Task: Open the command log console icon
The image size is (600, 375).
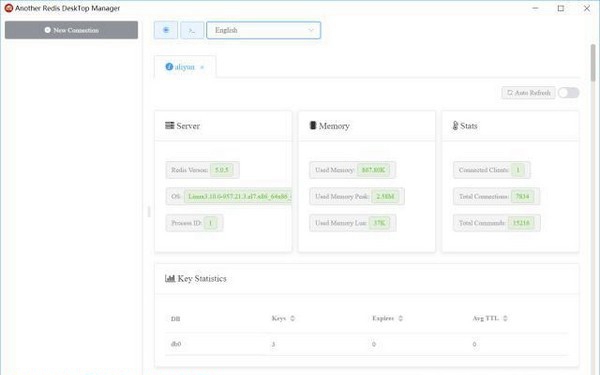Action: (192, 30)
